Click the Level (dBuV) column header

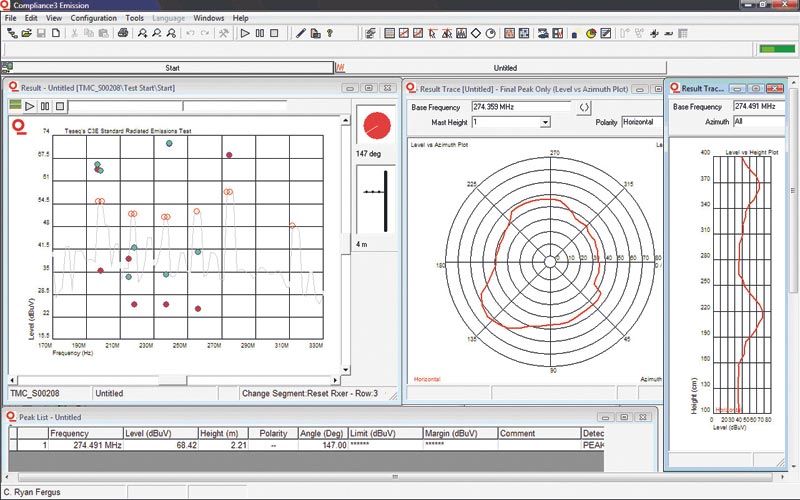point(160,433)
